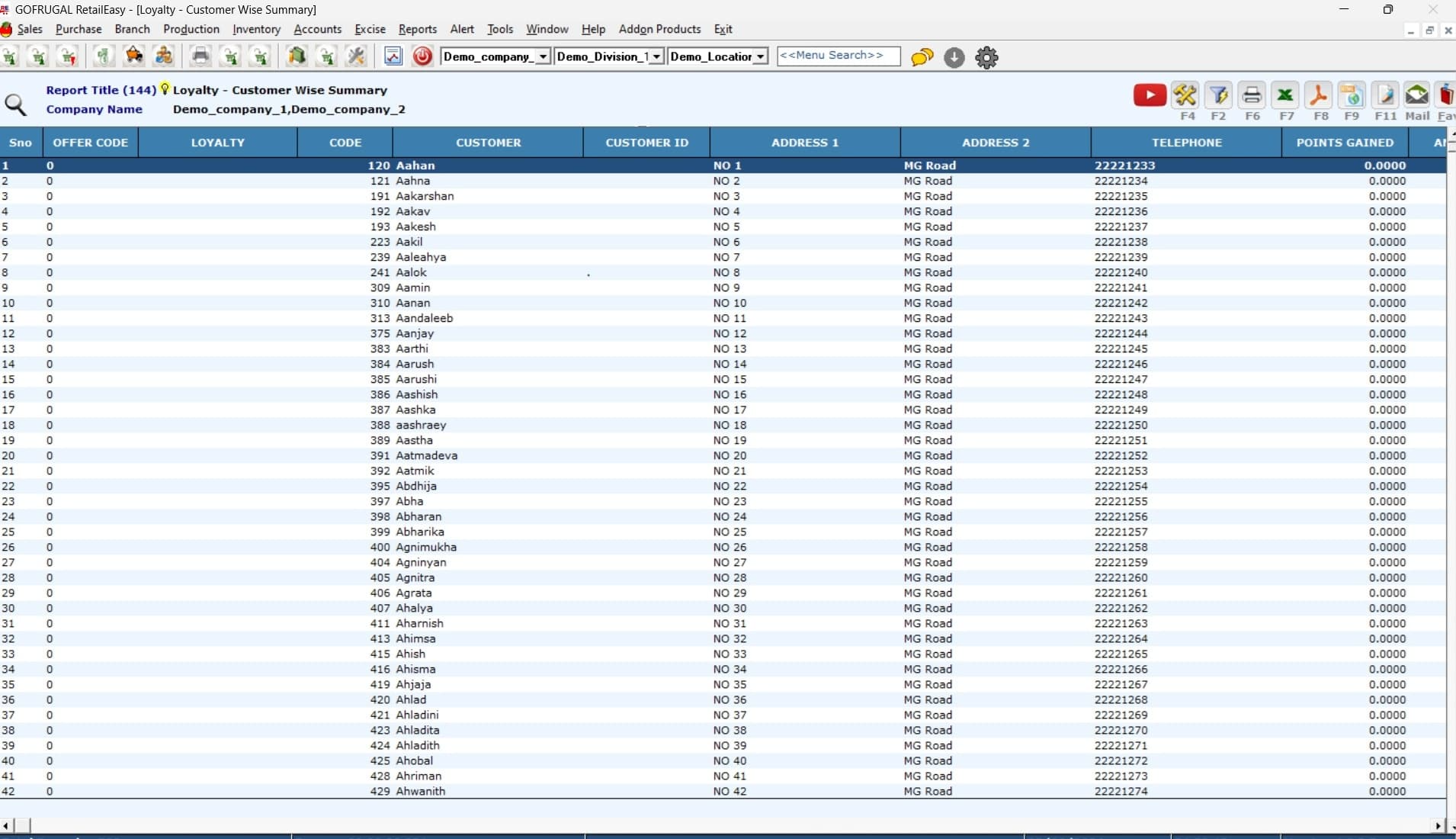Print report using the F6 printer icon

pos(1252,95)
